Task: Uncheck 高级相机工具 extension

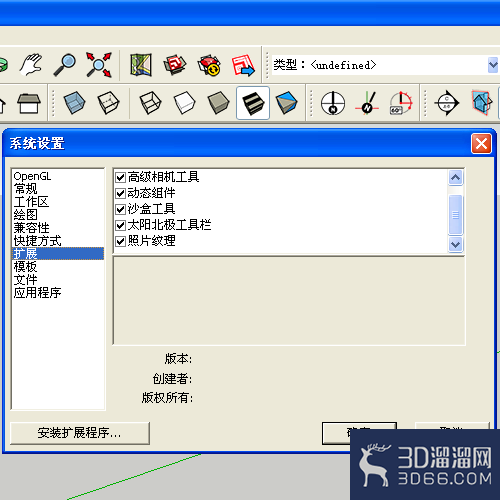Action: point(120,177)
